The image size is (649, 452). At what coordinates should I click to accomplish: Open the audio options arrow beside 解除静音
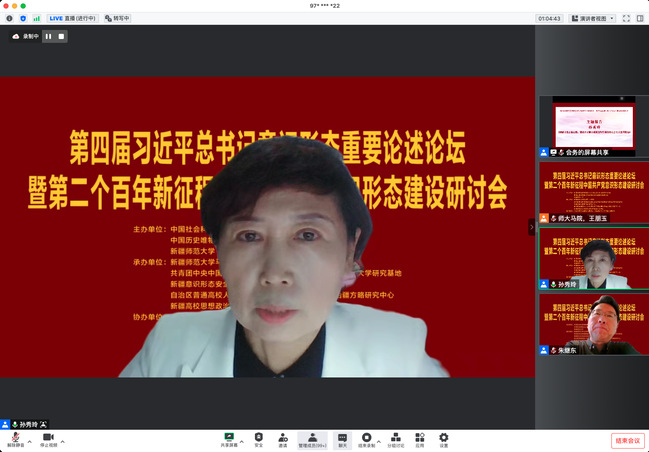[x=32, y=441]
